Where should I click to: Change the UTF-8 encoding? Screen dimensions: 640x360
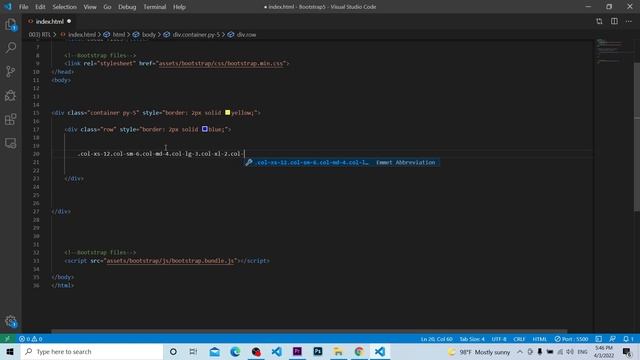coord(499,339)
